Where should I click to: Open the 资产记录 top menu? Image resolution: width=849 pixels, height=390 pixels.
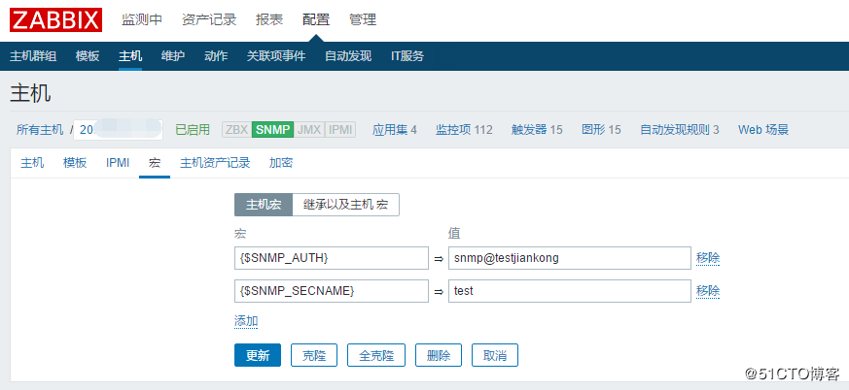209,20
